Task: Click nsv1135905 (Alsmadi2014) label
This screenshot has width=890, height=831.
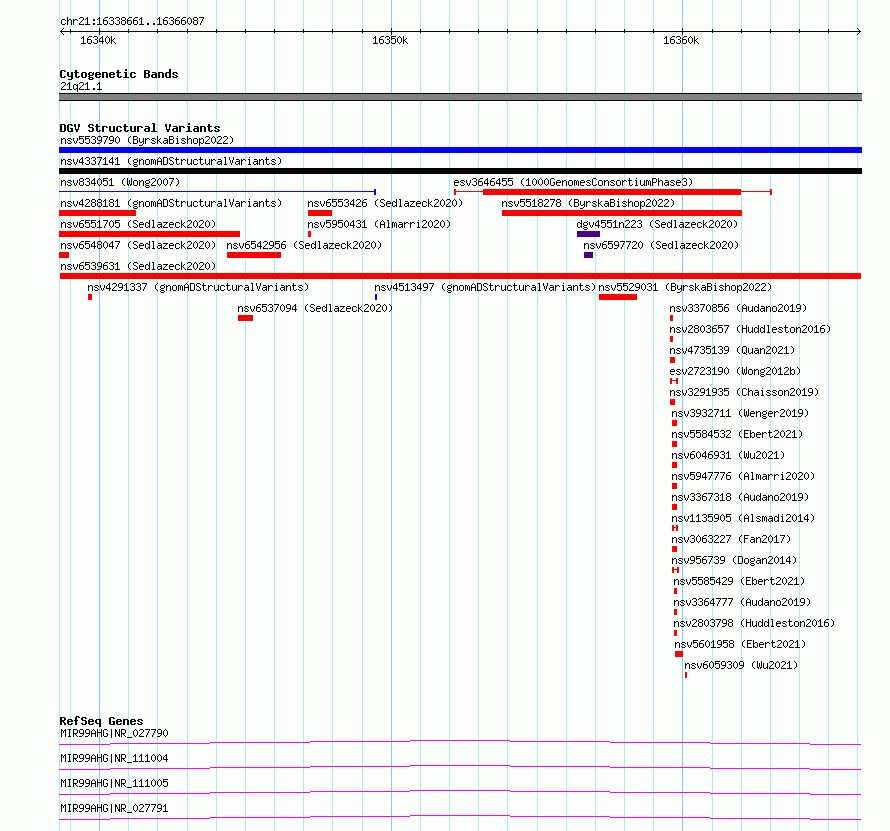Action: point(743,518)
